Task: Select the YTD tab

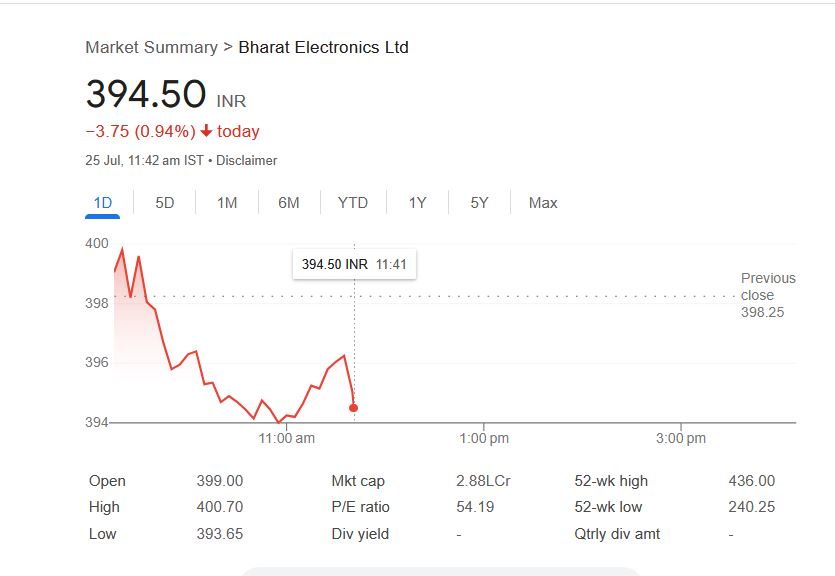Action: click(353, 203)
